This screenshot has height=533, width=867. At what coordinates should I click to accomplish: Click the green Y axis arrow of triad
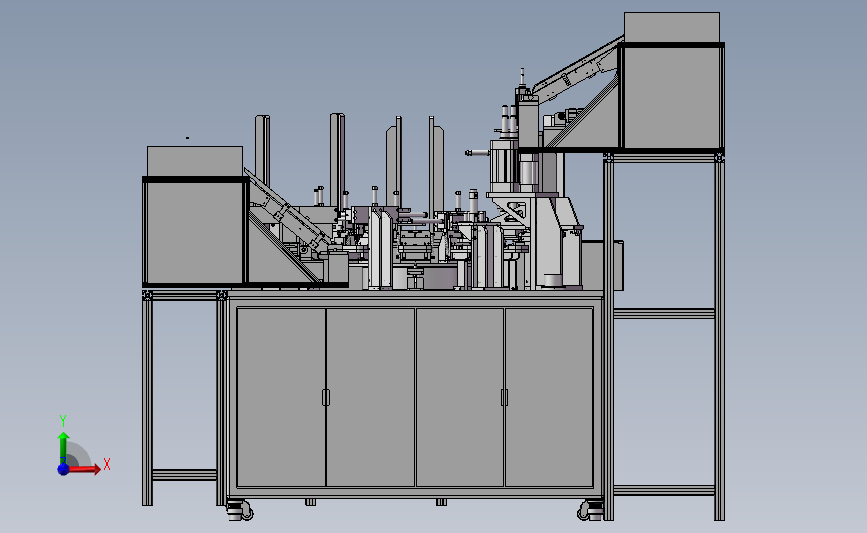click(x=64, y=448)
